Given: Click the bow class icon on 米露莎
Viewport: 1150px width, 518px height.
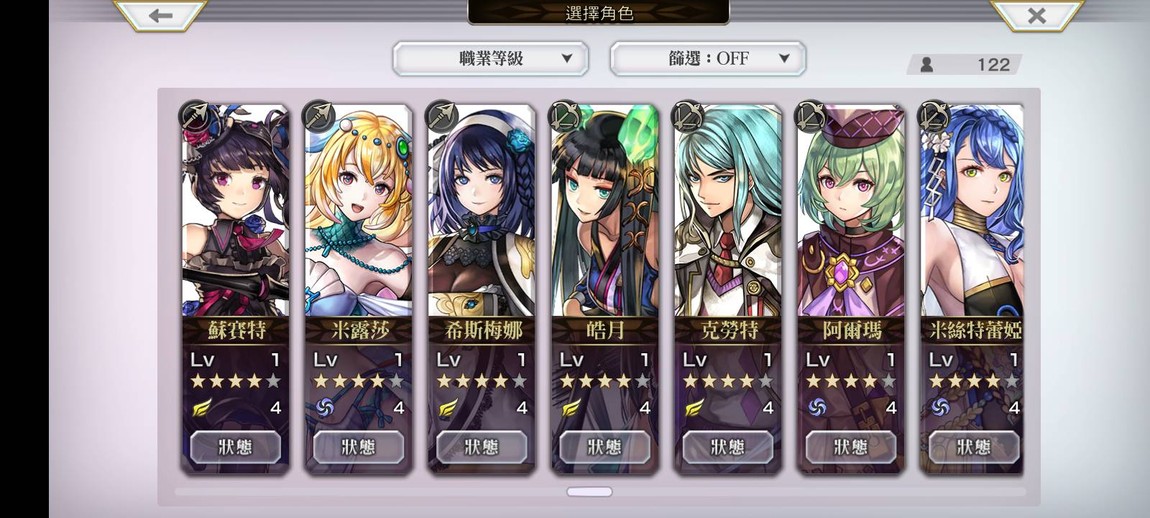Looking at the screenshot, I should 318,116.
